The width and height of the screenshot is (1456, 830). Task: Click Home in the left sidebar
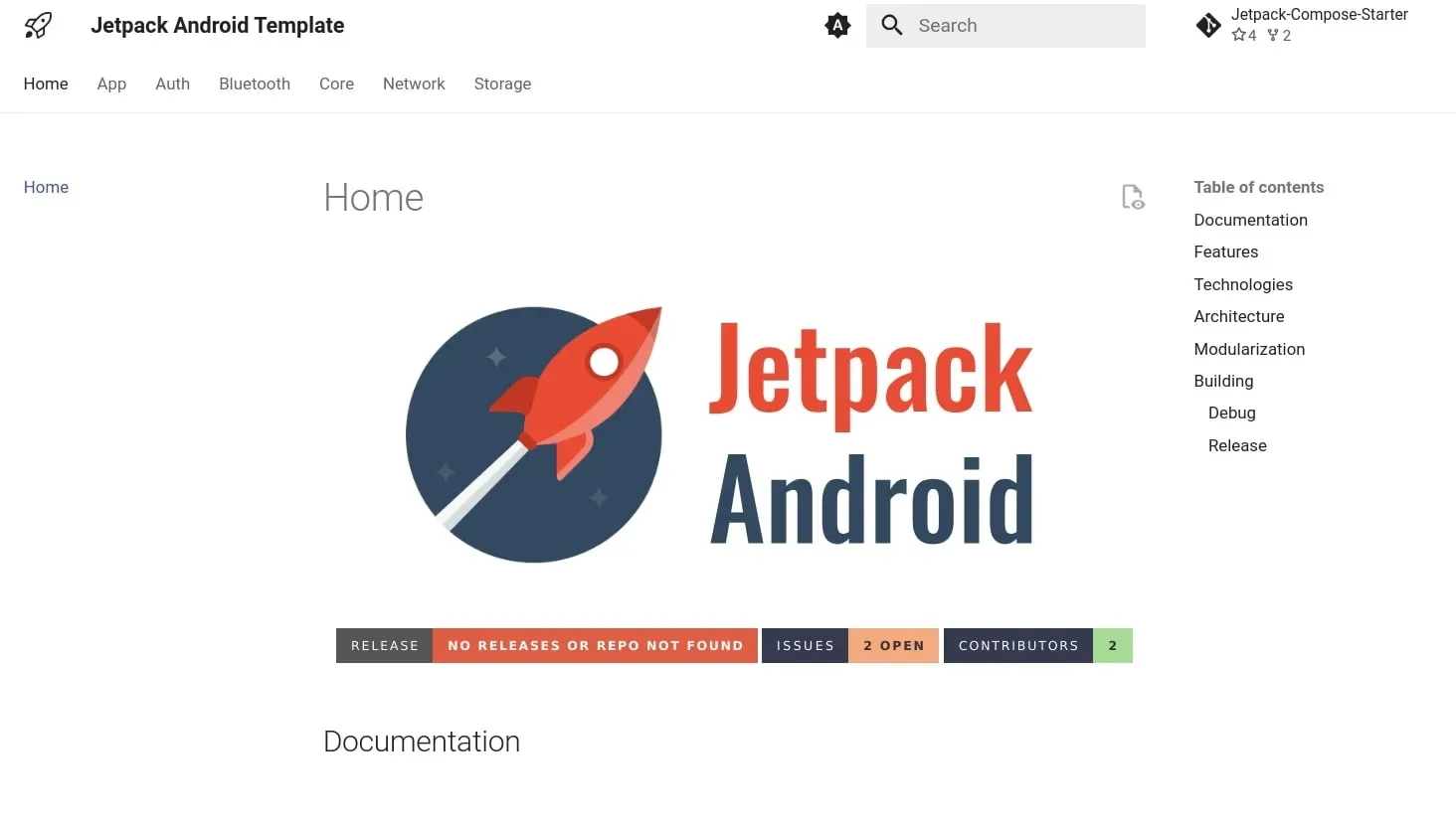46,187
